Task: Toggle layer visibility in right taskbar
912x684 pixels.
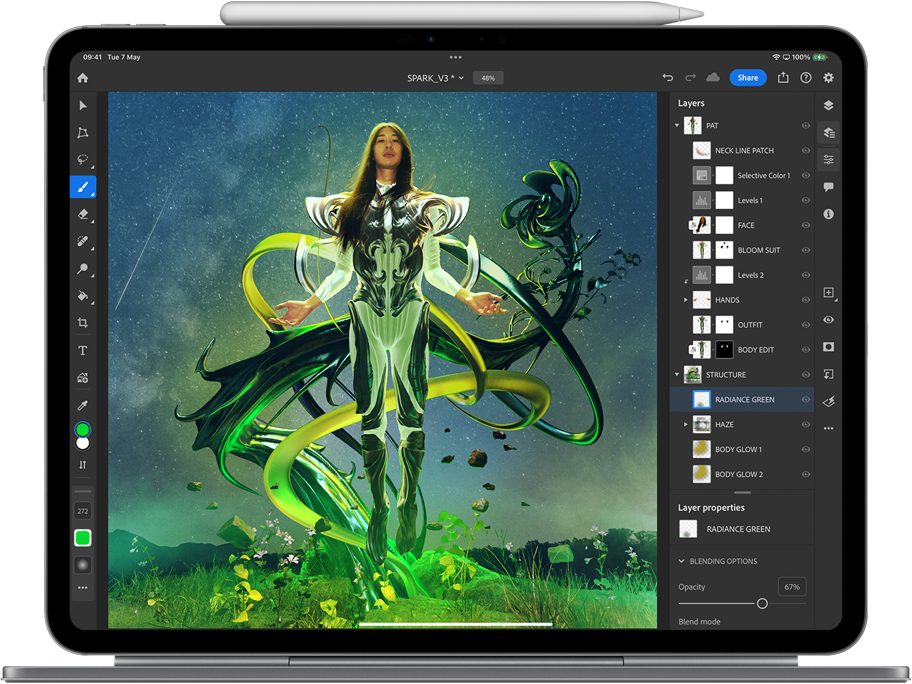Action: tap(829, 320)
